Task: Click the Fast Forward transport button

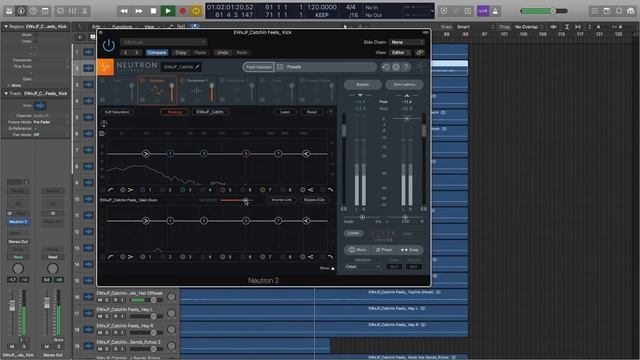Action: (139, 11)
